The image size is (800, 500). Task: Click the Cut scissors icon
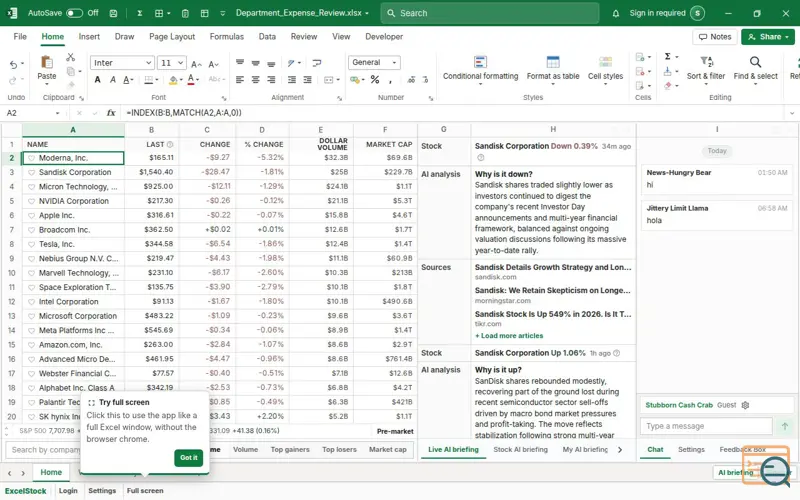click(x=70, y=57)
